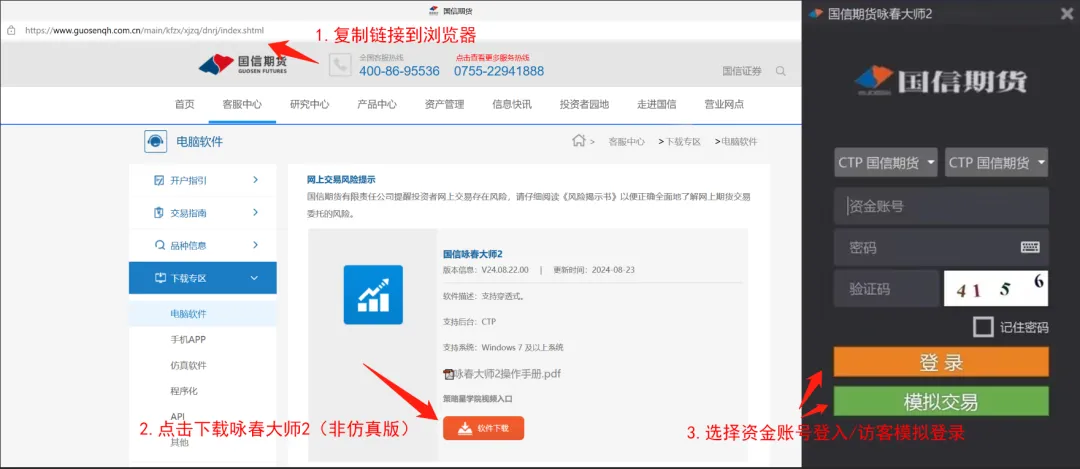Click the browser address bar URL

[x=144, y=30]
